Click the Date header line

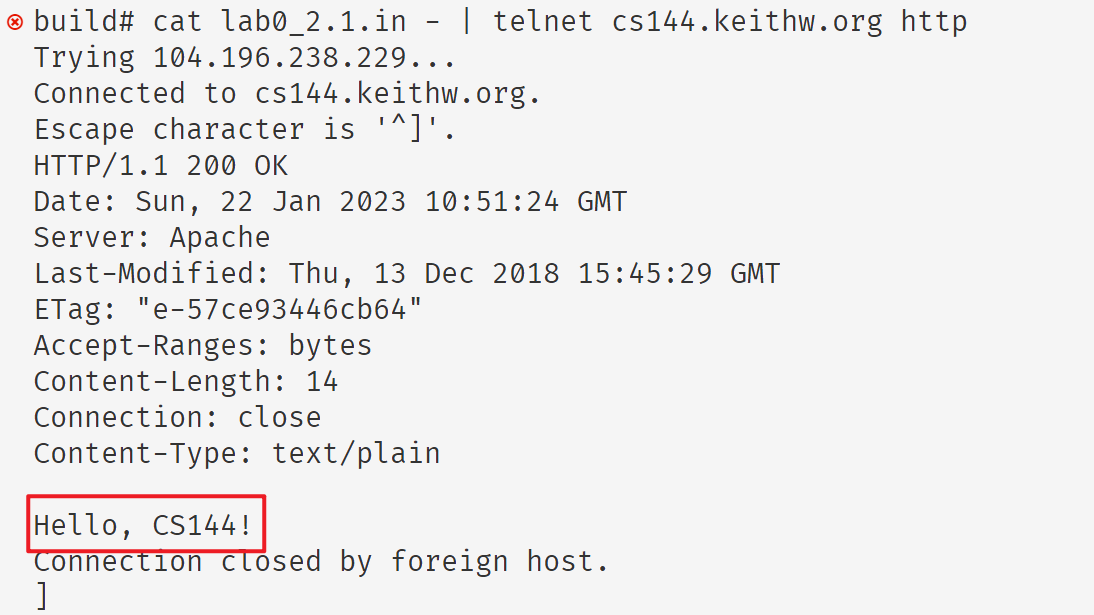(x=330, y=201)
